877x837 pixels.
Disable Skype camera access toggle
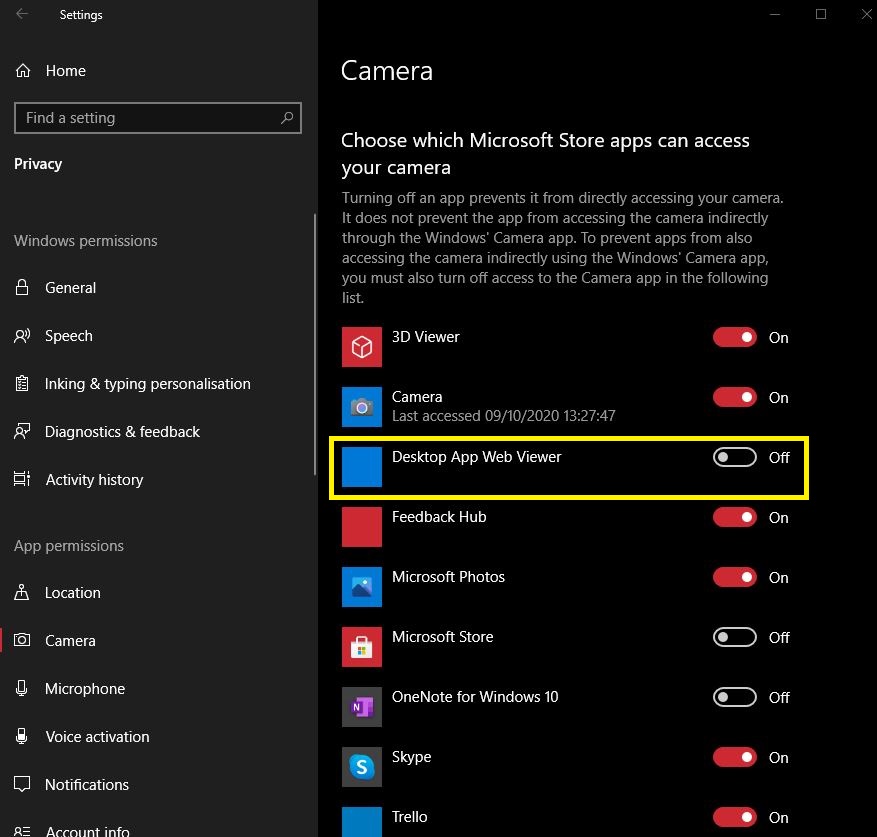[x=734, y=757]
